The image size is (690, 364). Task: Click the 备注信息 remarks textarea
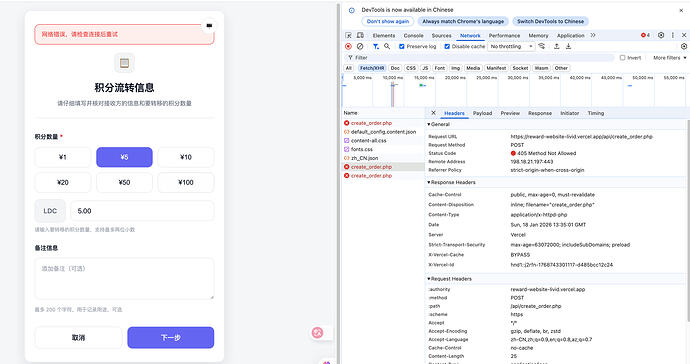tap(125, 279)
